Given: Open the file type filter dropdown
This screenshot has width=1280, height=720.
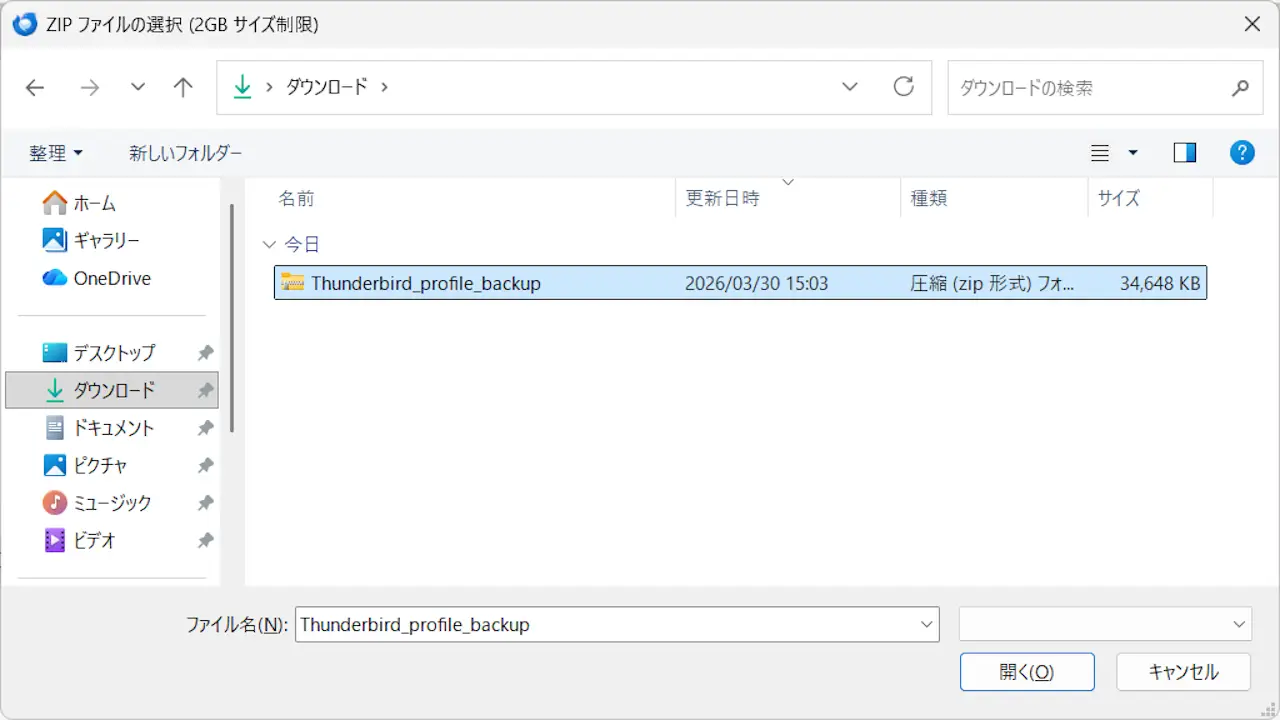Looking at the screenshot, I should (1104, 624).
